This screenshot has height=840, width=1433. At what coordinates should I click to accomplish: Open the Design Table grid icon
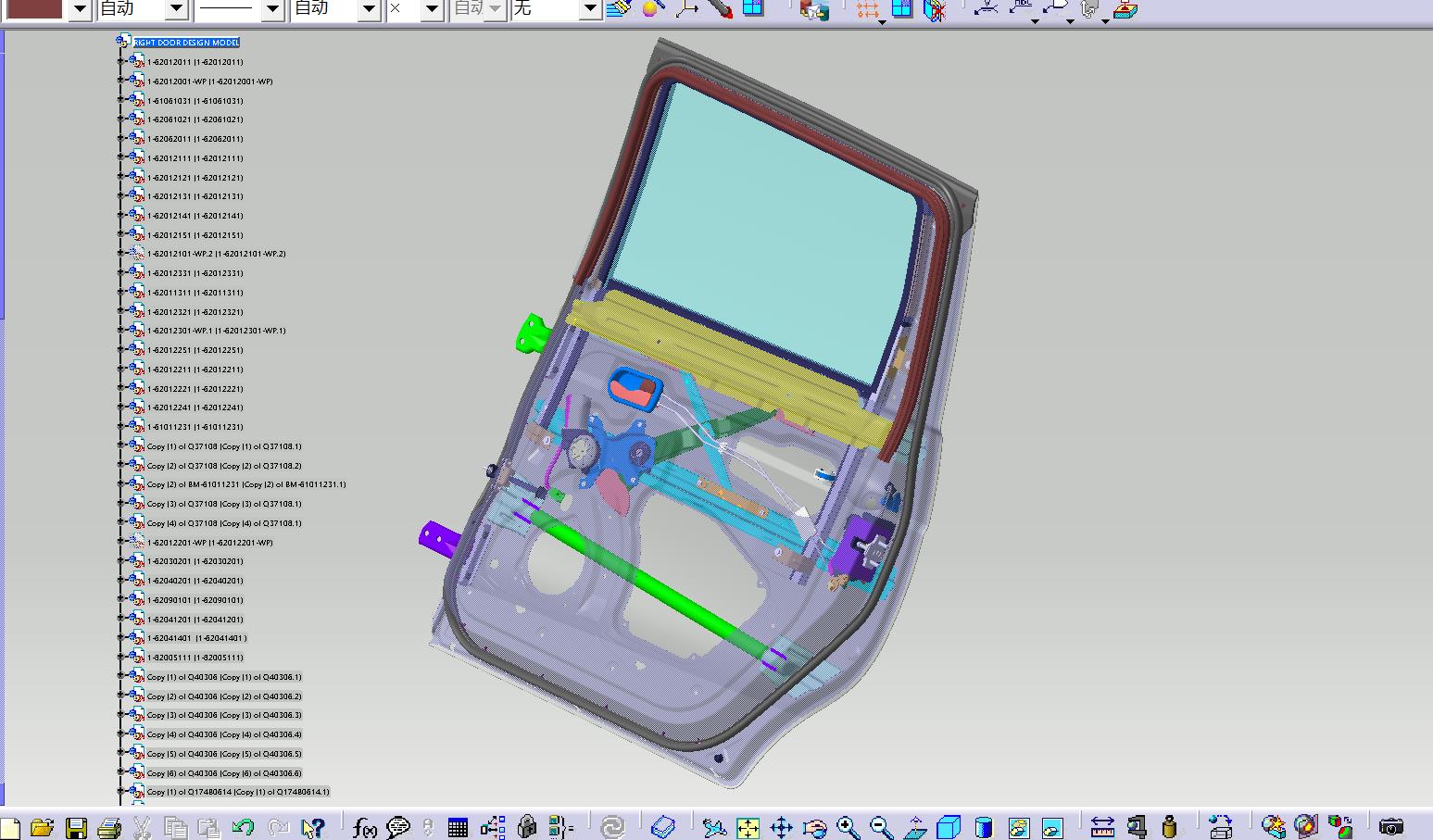pyautogui.click(x=458, y=826)
